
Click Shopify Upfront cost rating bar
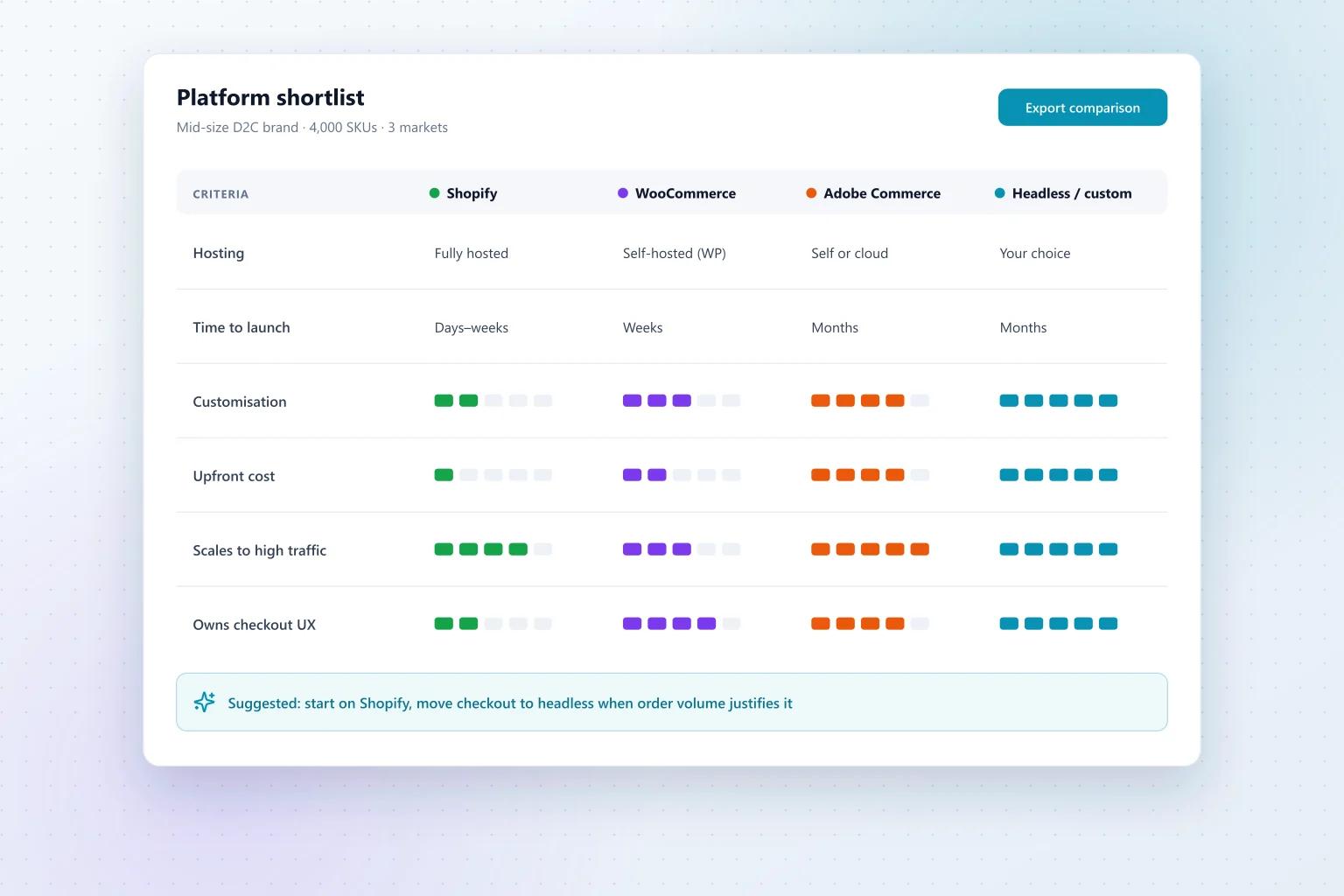[x=493, y=475]
